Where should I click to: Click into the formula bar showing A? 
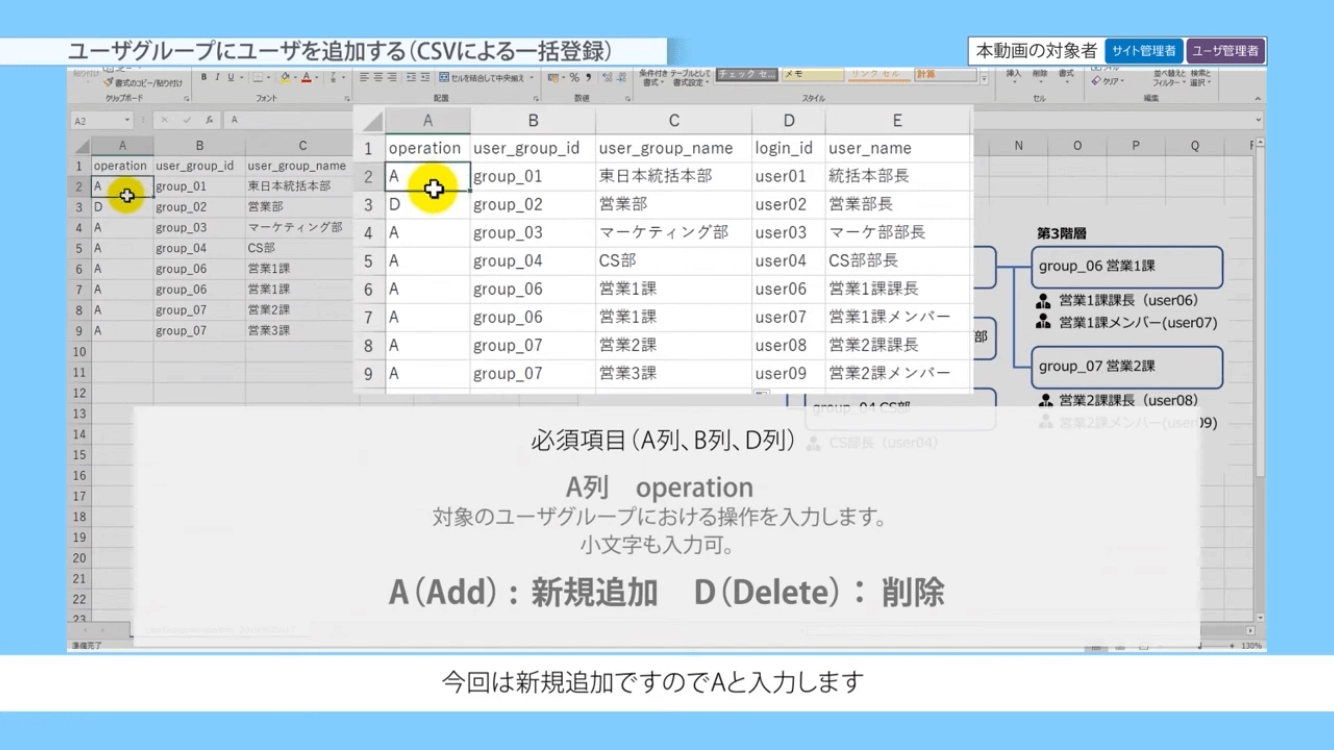[290, 120]
